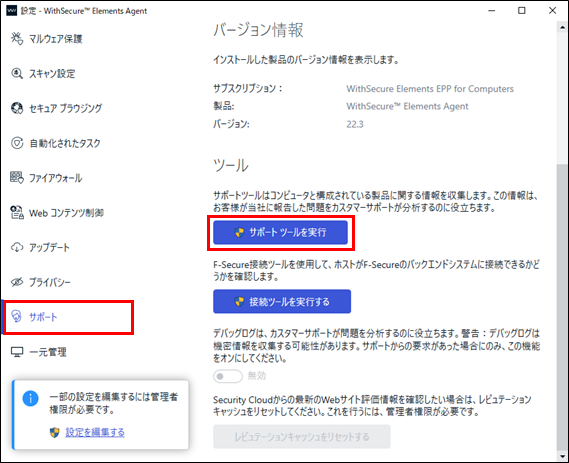Click the secure browsing globe icon
This screenshot has height=463, width=569.
17,108
